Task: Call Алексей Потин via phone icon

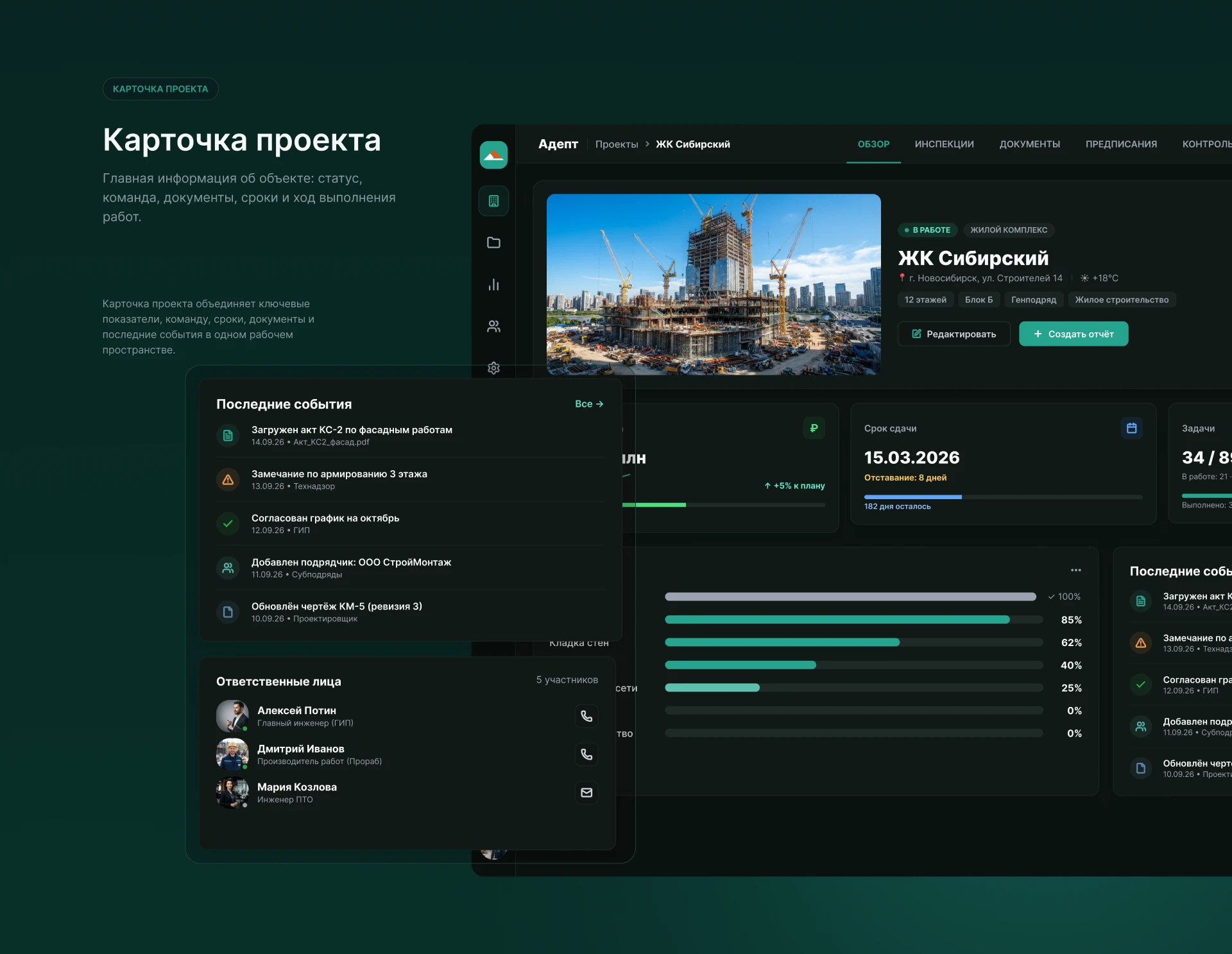Action: (586, 716)
